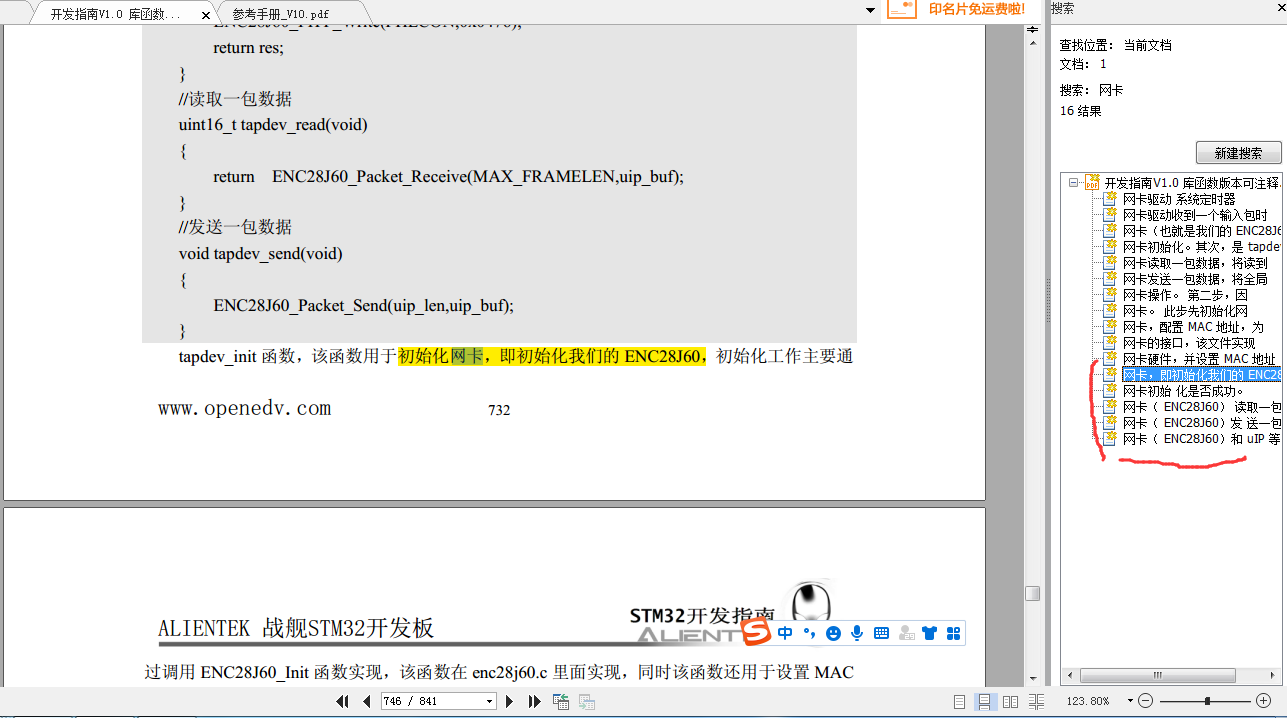The image size is (1287, 718).
Task: Select result 网卡（ ENC28J60）读取一包
Action: click(1201, 407)
